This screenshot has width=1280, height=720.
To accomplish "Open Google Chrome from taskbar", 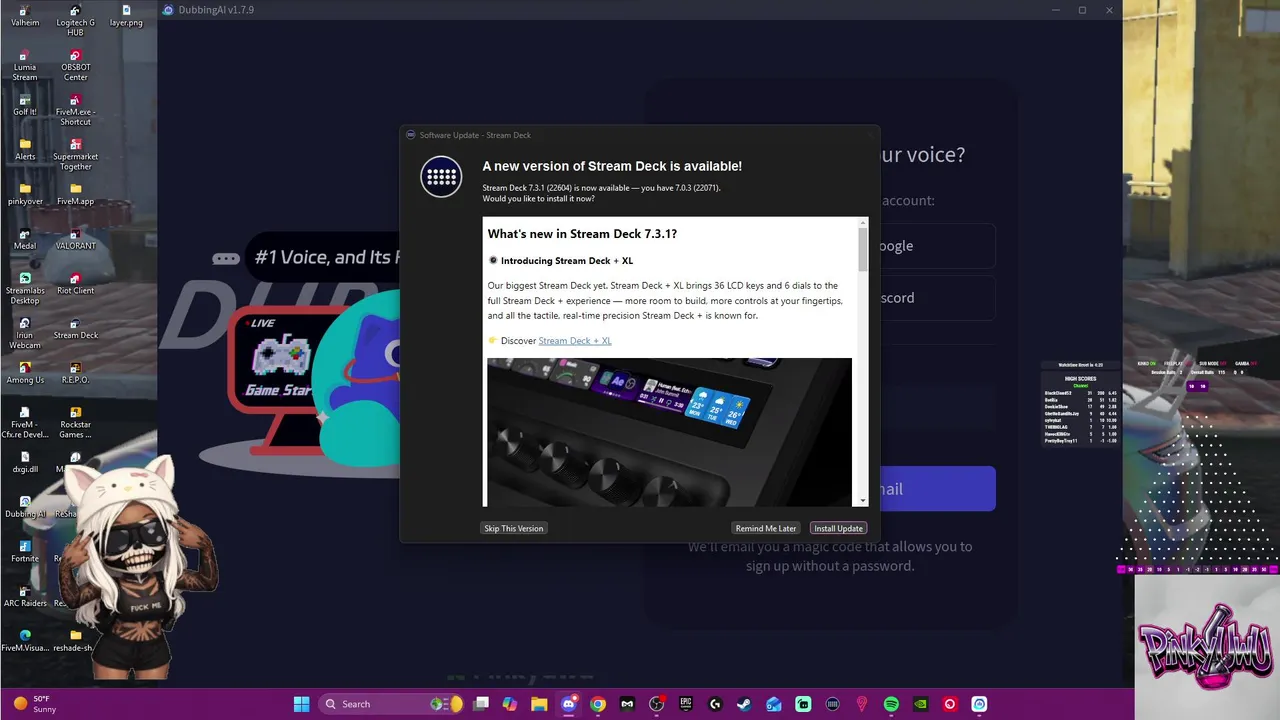I will pos(598,704).
